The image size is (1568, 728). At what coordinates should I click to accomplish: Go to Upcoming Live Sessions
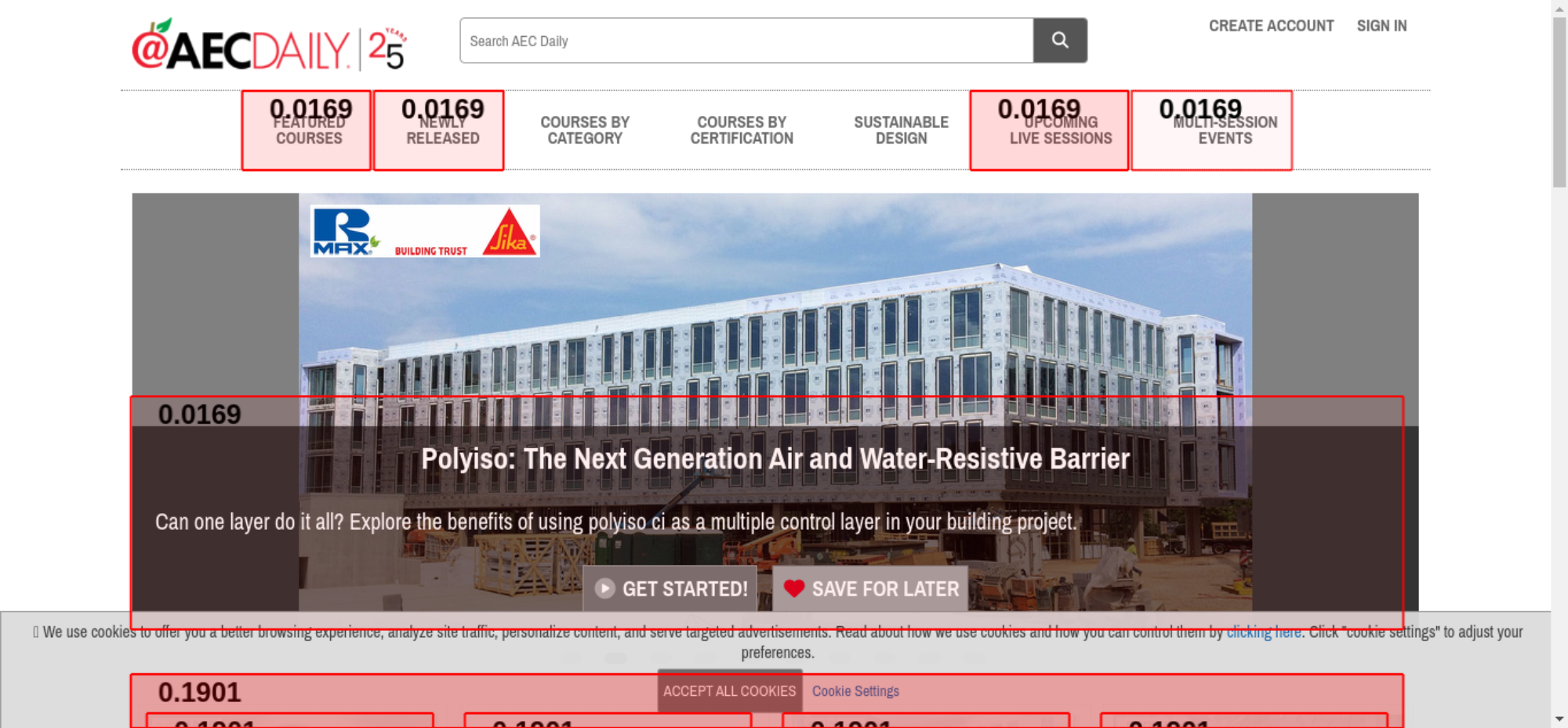(1060, 130)
